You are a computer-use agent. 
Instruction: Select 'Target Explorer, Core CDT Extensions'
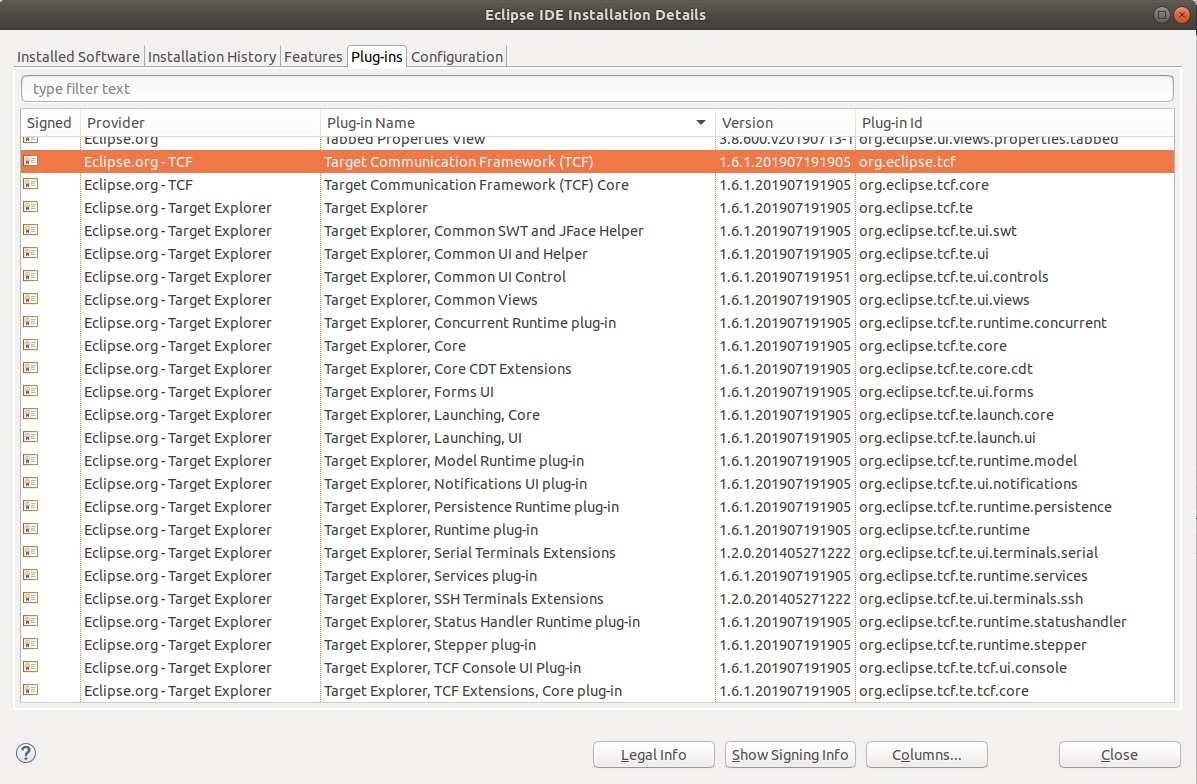[x=447, y=369]
